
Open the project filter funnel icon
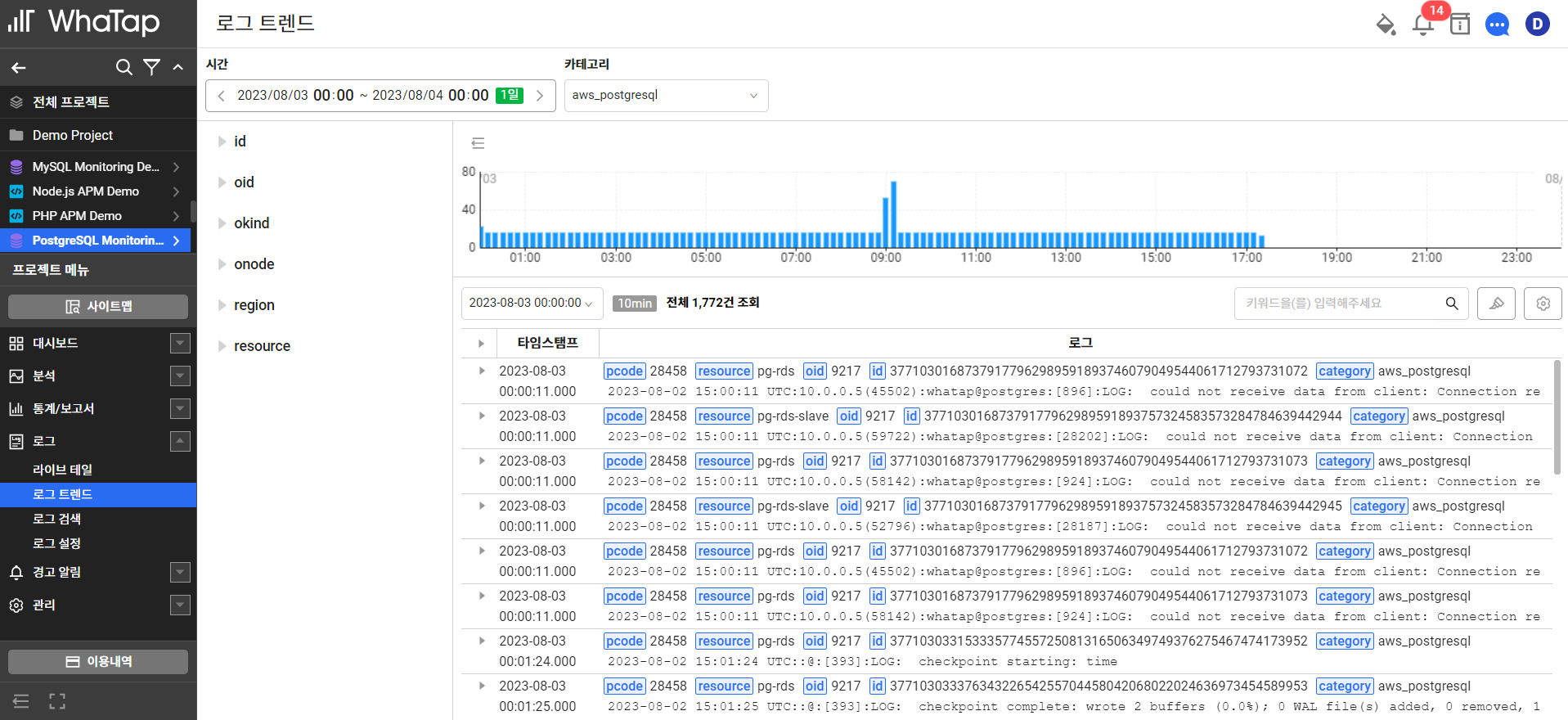[x=151, y=67]
